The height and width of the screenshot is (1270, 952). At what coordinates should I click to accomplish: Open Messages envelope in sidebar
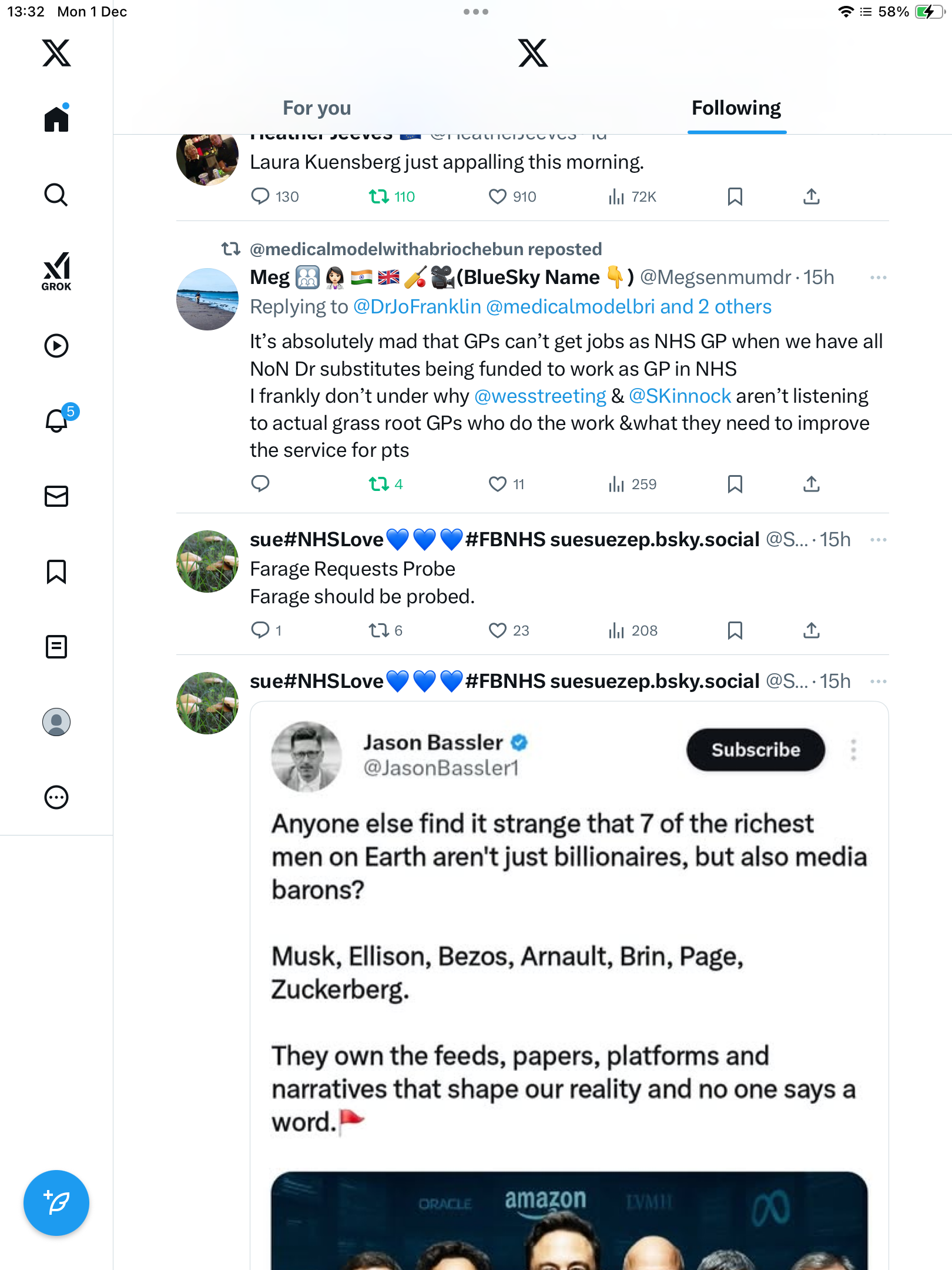56,496
